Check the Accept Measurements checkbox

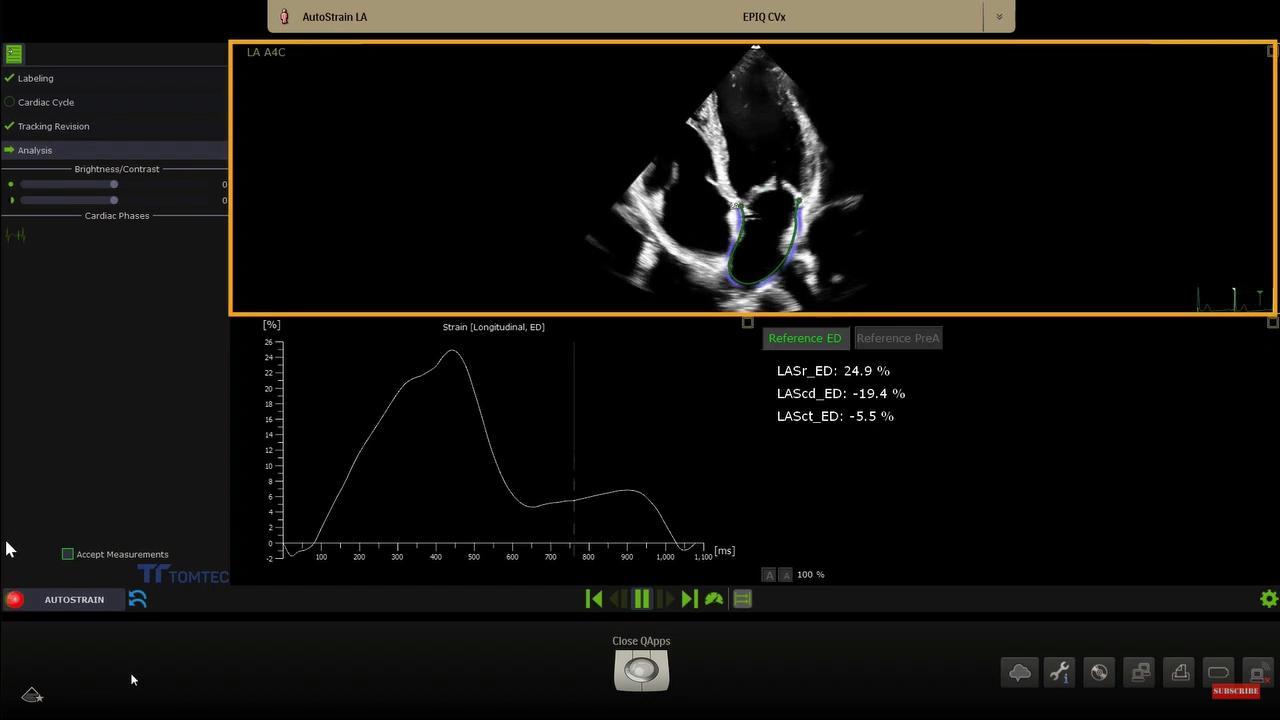tap(68, 554)
